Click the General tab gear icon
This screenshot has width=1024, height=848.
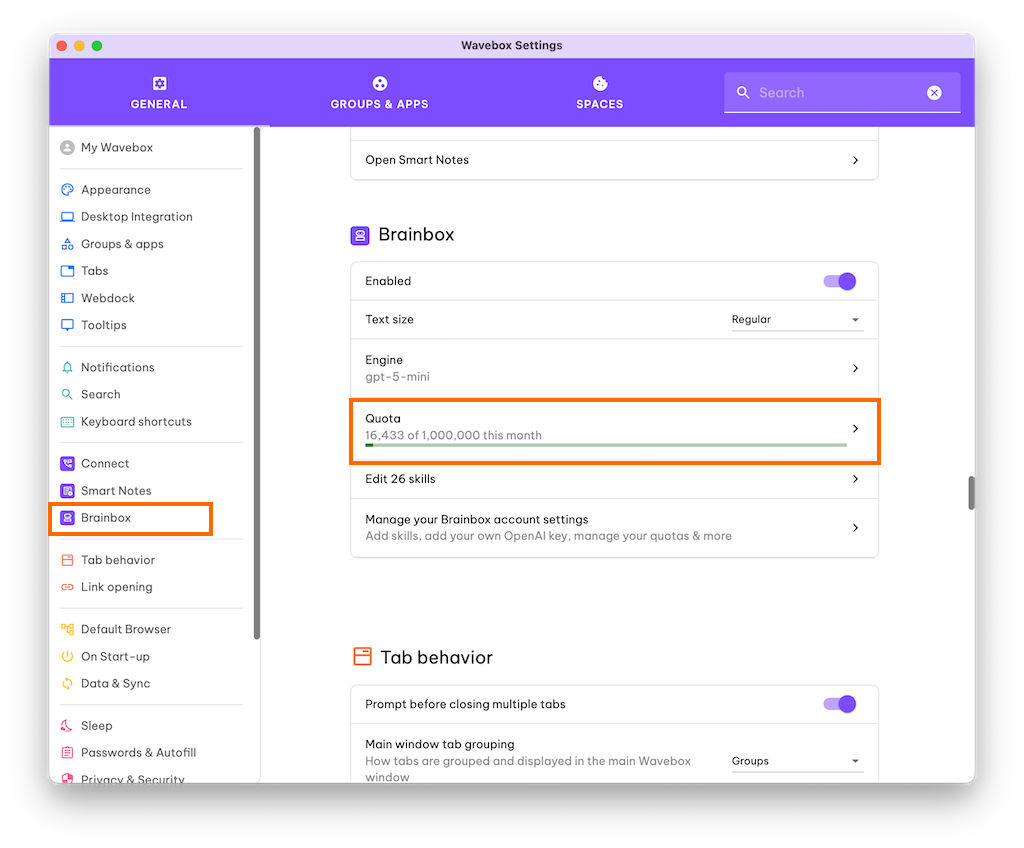159,83
